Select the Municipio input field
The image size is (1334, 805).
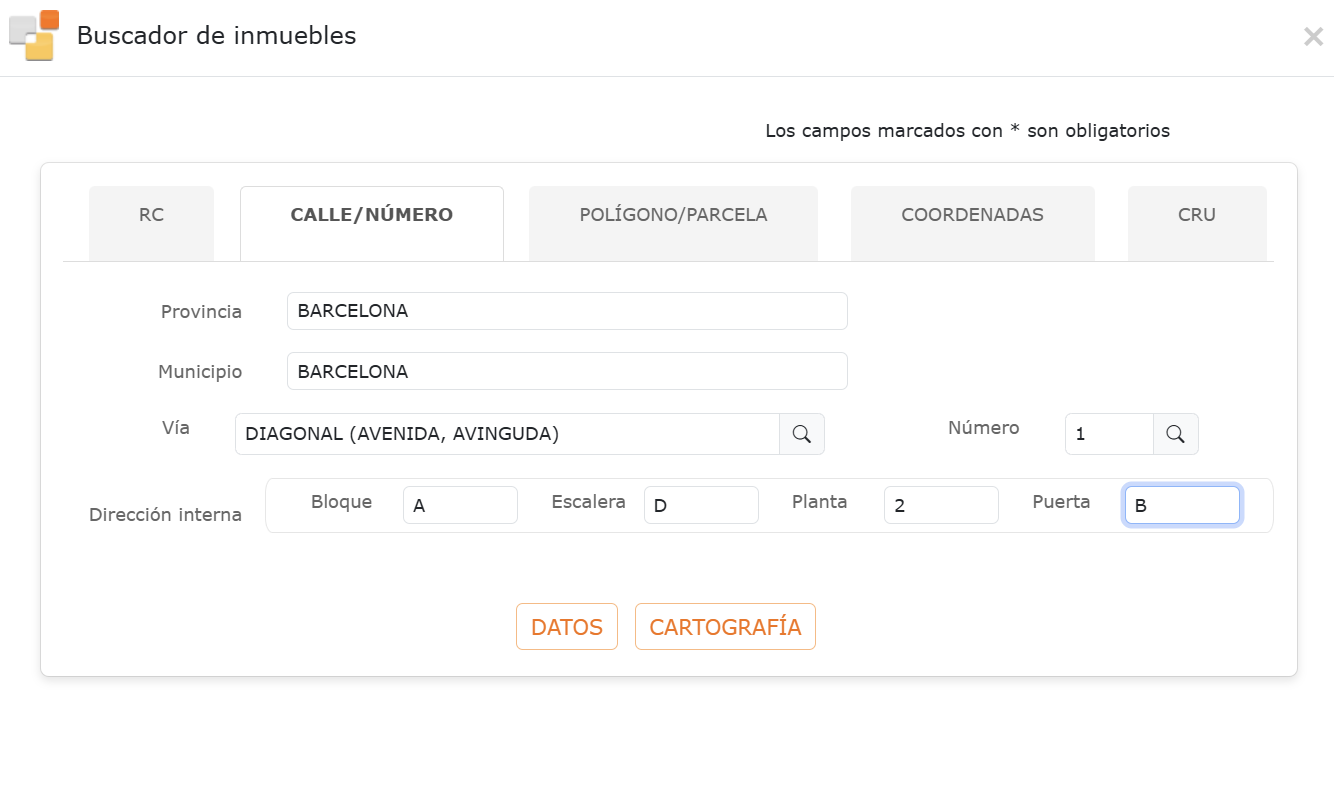[x=567, y=371]
